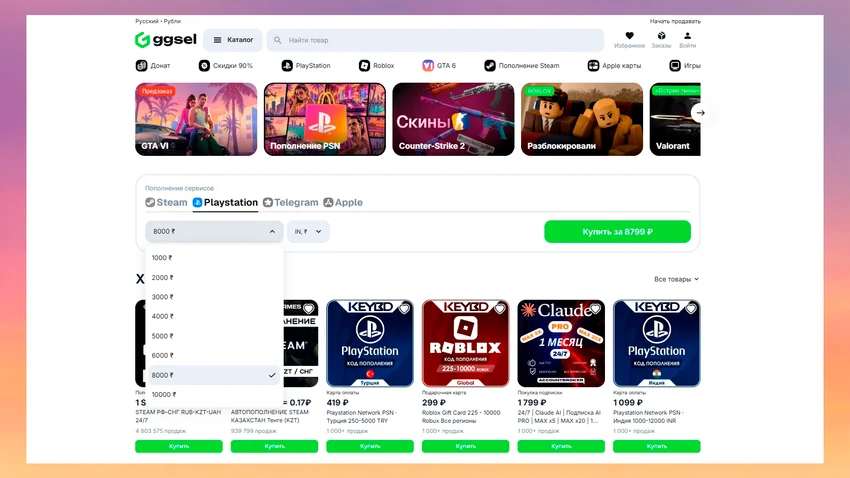Open the GTA VI banner
Screen dimensions: 850x478
coord(196,119)
